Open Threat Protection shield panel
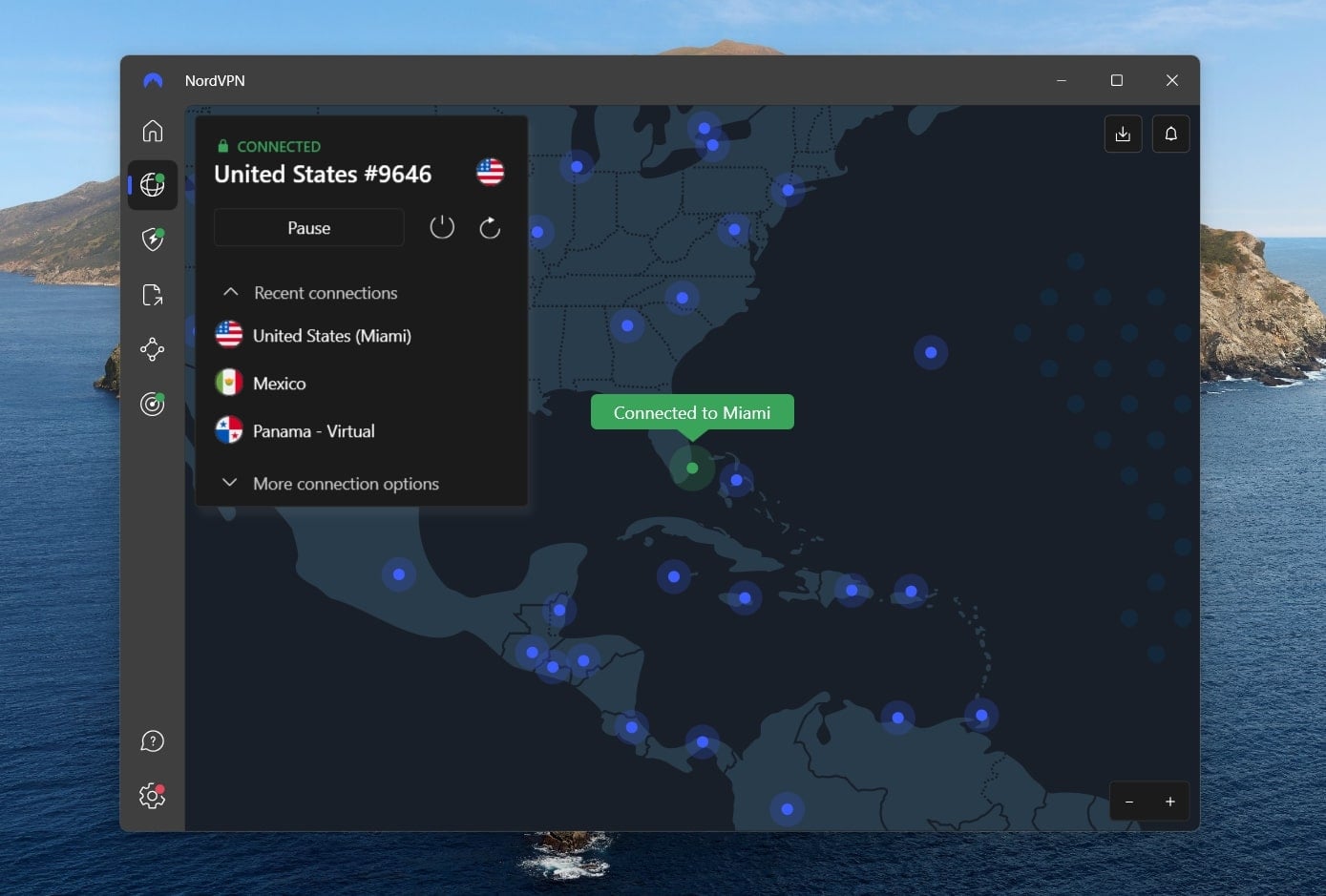 pyautogui.click(x=152, y=240)
